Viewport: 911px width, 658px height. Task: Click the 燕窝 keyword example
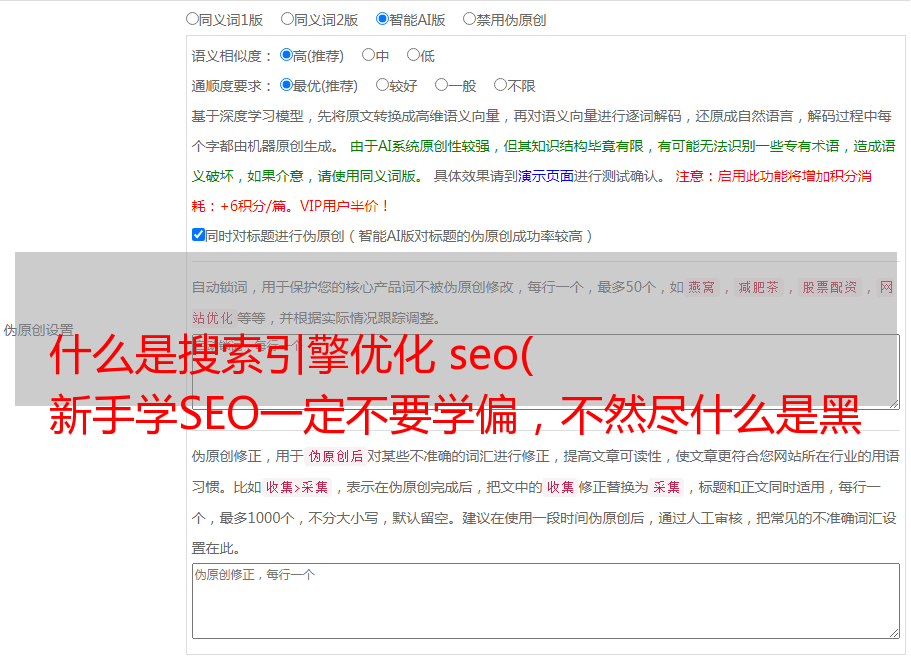coord(702,287)
